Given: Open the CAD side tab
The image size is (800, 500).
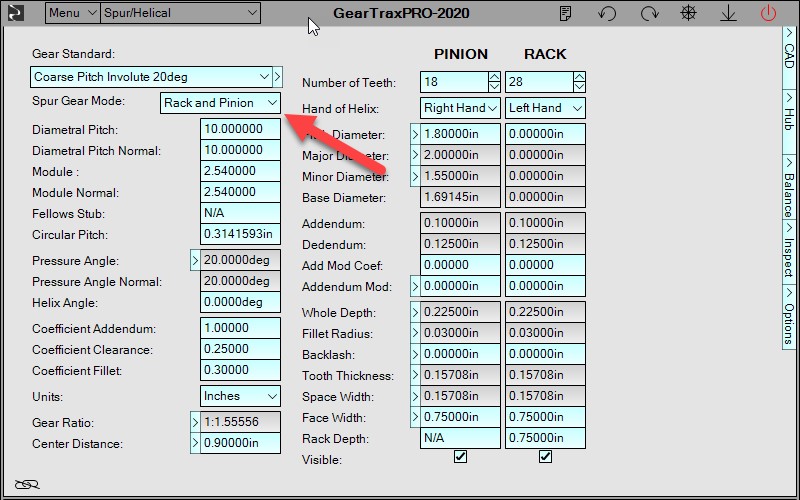Looking at the screenshot, I should click(x=789, y=58).
